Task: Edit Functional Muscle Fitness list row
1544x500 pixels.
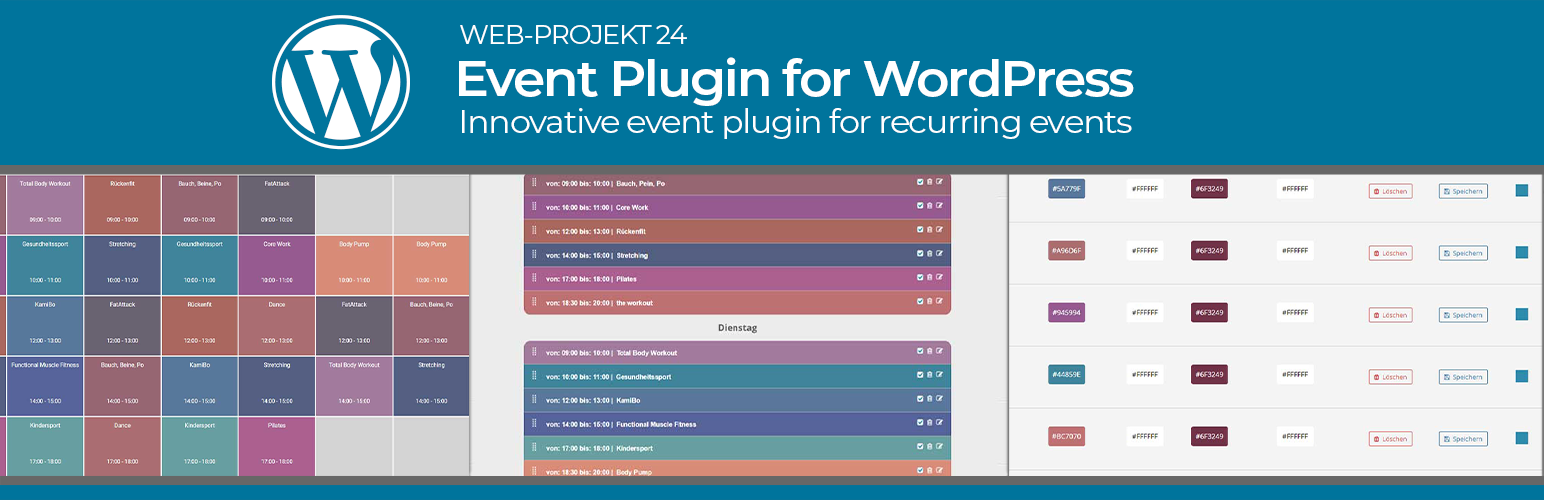Action: tap(939, 423)
